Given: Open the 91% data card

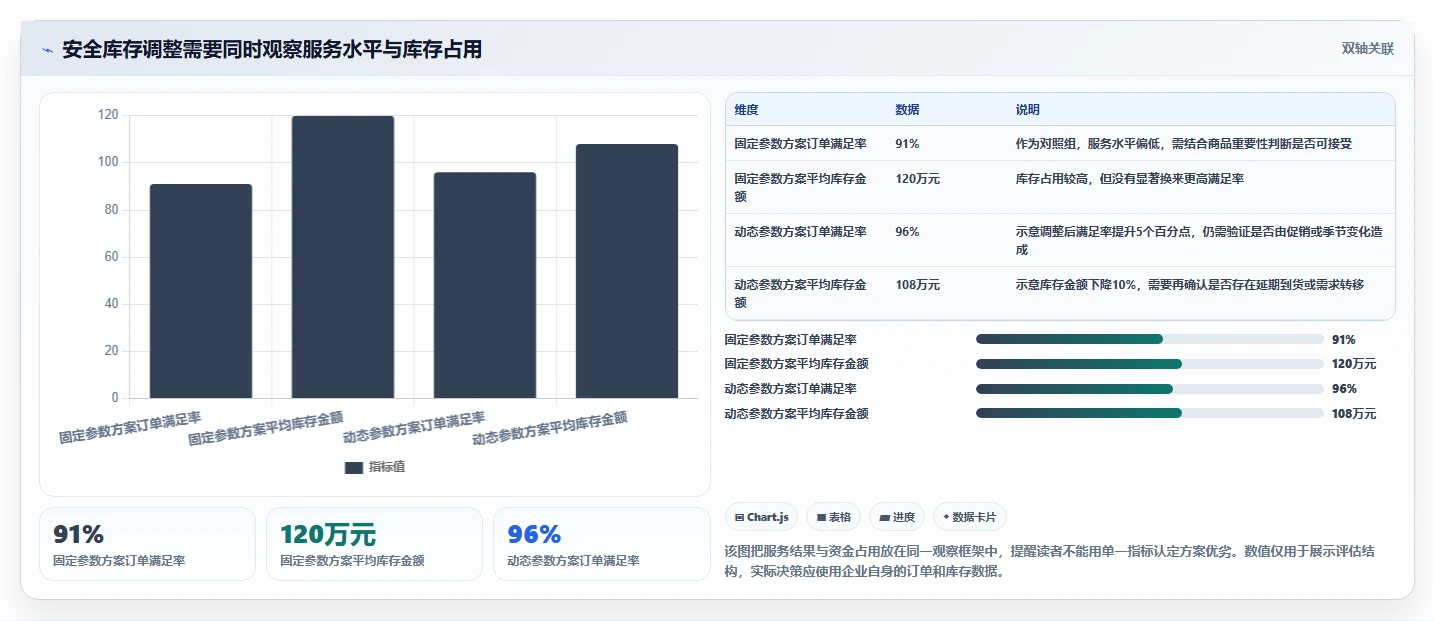Looking at the screenshot, I should click(x=147, y=544).
